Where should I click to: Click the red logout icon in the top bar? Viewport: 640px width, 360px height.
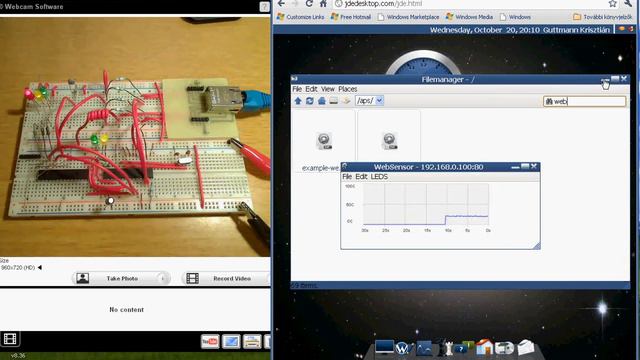click(631, 29)
